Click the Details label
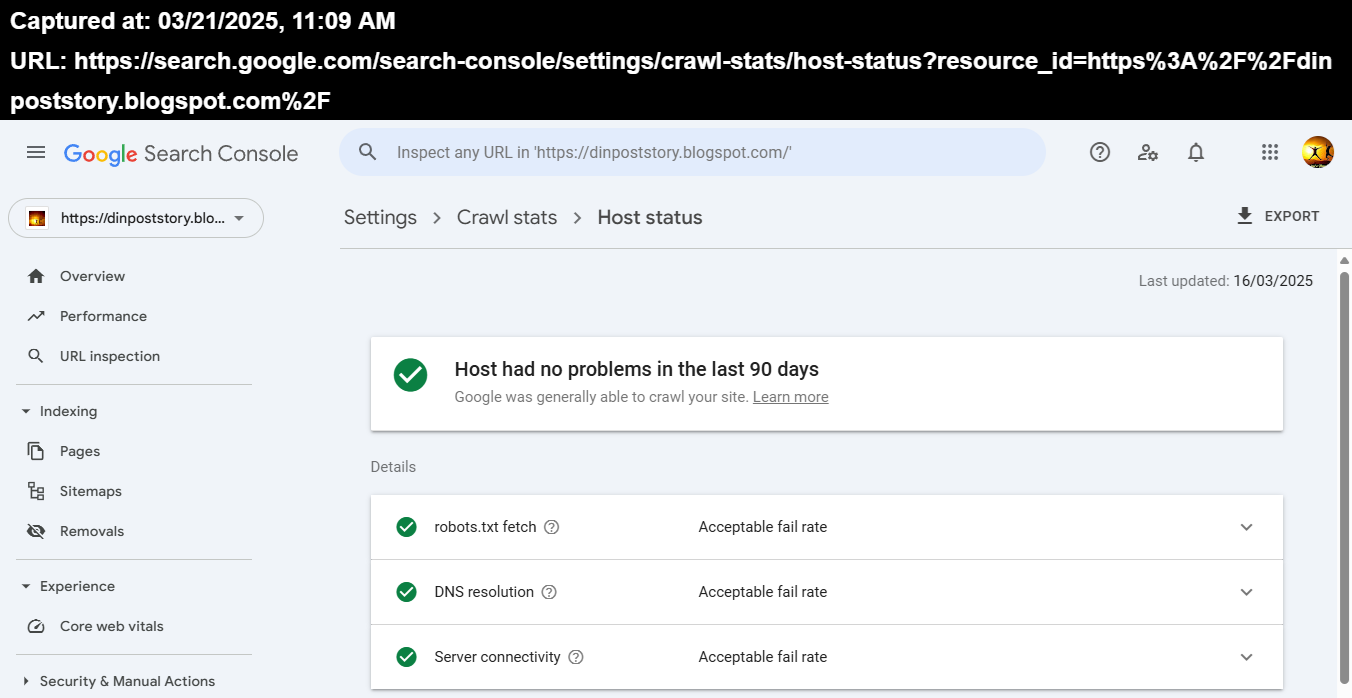 tap(393, 467)
